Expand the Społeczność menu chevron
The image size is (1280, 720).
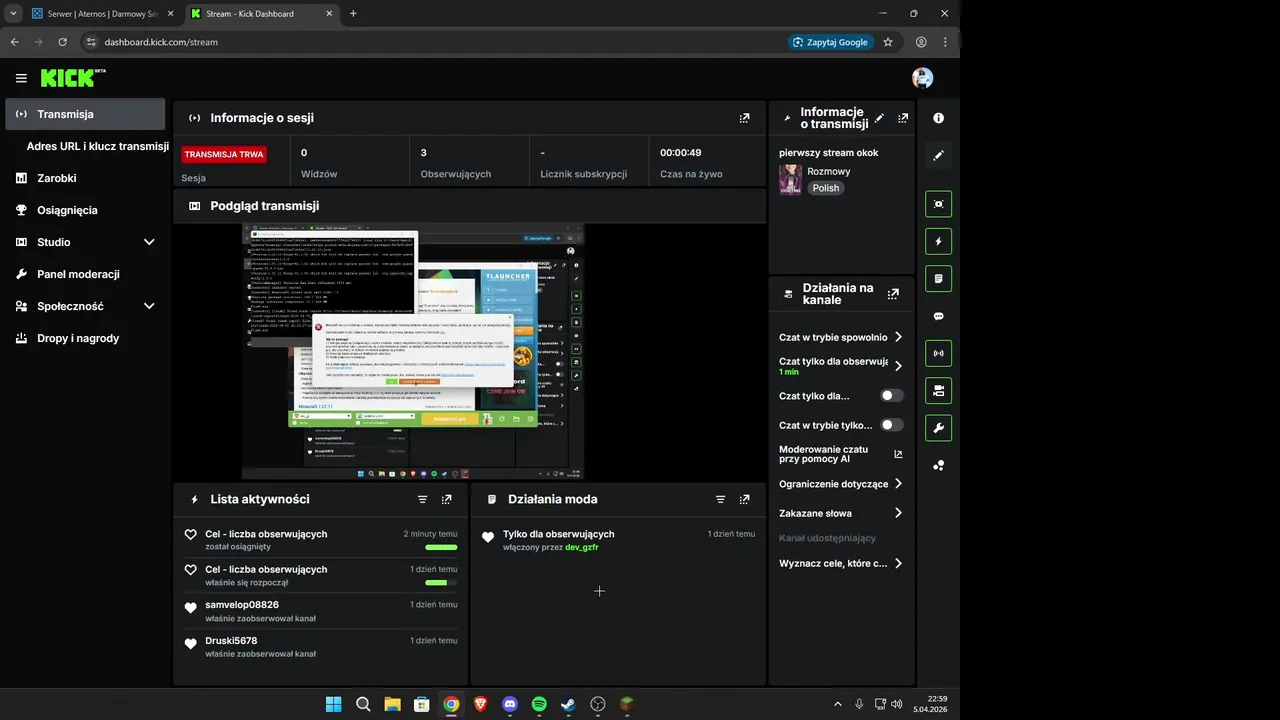click(149, 306)
